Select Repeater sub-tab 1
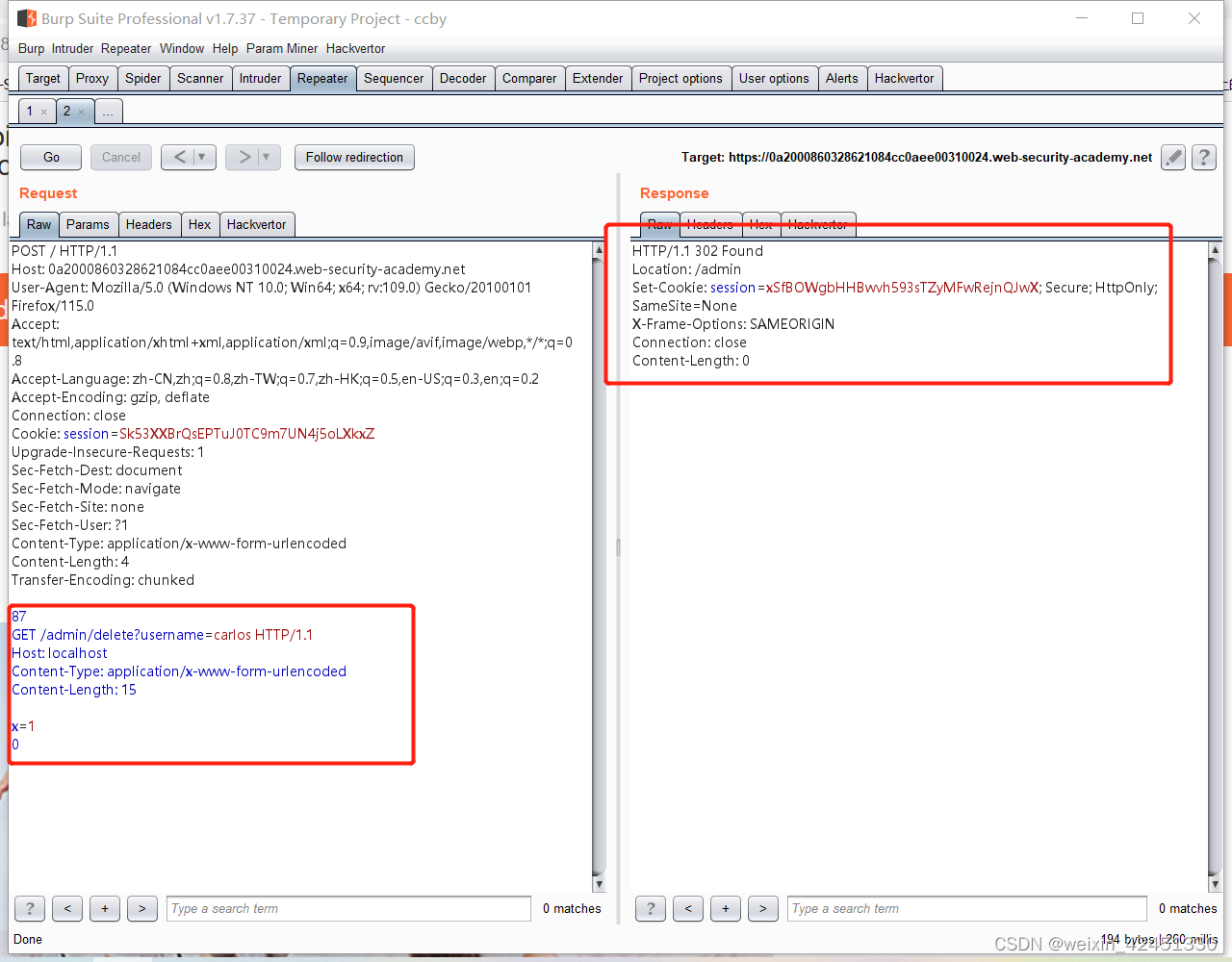The image size is (1232, 962). [x=30, y=111]
